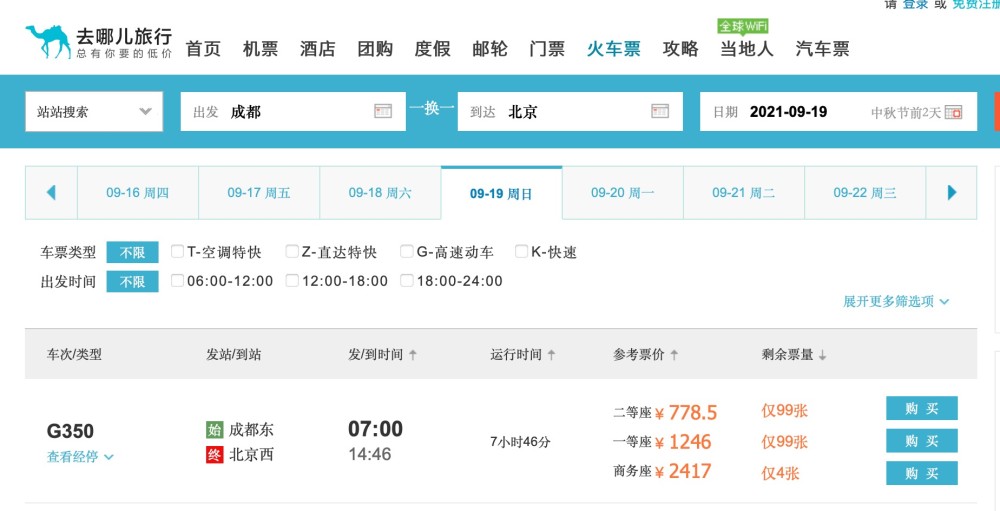Open the 机票 menu item

pos(260,48)
